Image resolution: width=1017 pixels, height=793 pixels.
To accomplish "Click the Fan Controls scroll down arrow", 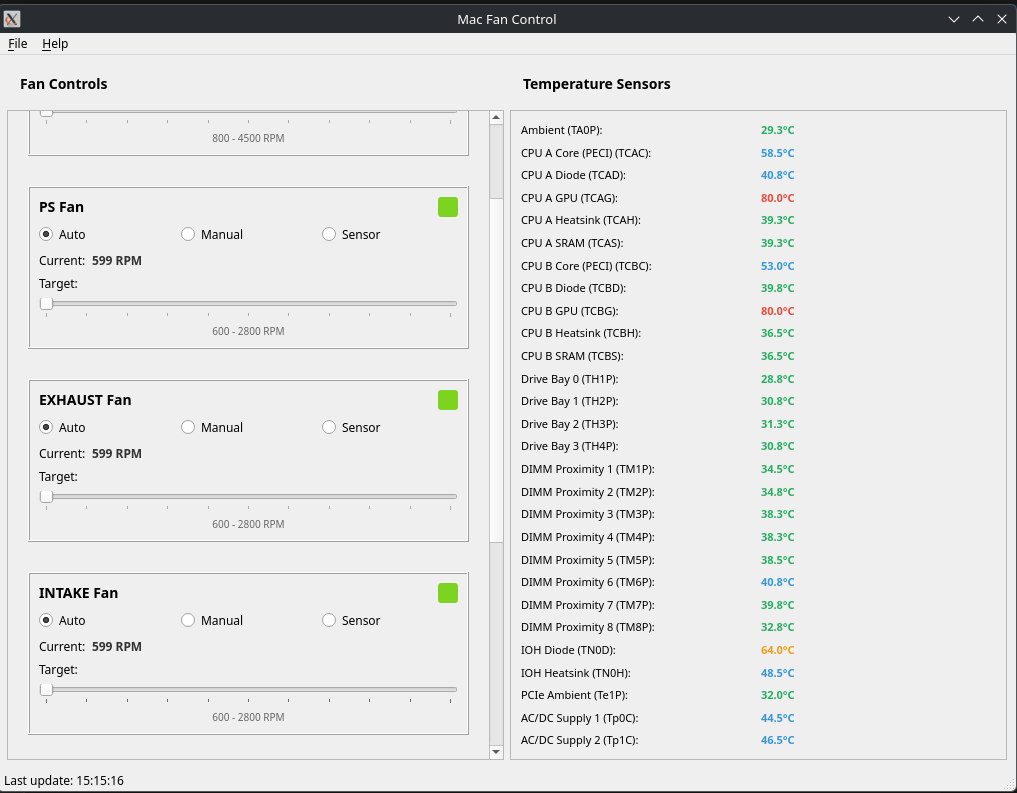I will tap(496, 752).
